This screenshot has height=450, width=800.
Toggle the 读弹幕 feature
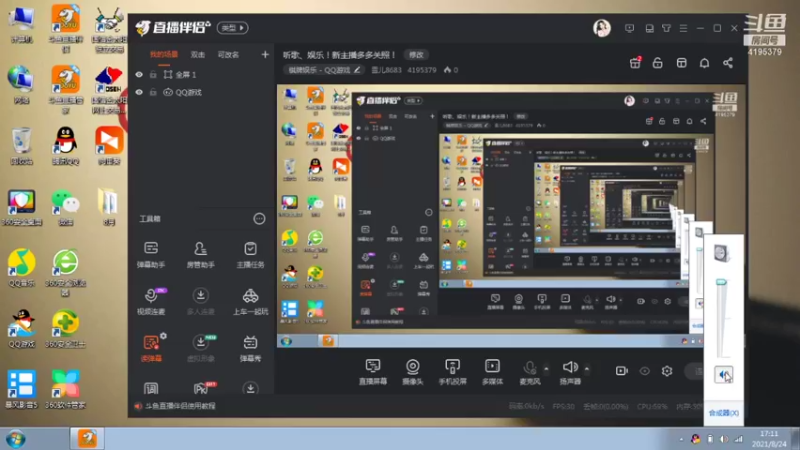(151, 348)
